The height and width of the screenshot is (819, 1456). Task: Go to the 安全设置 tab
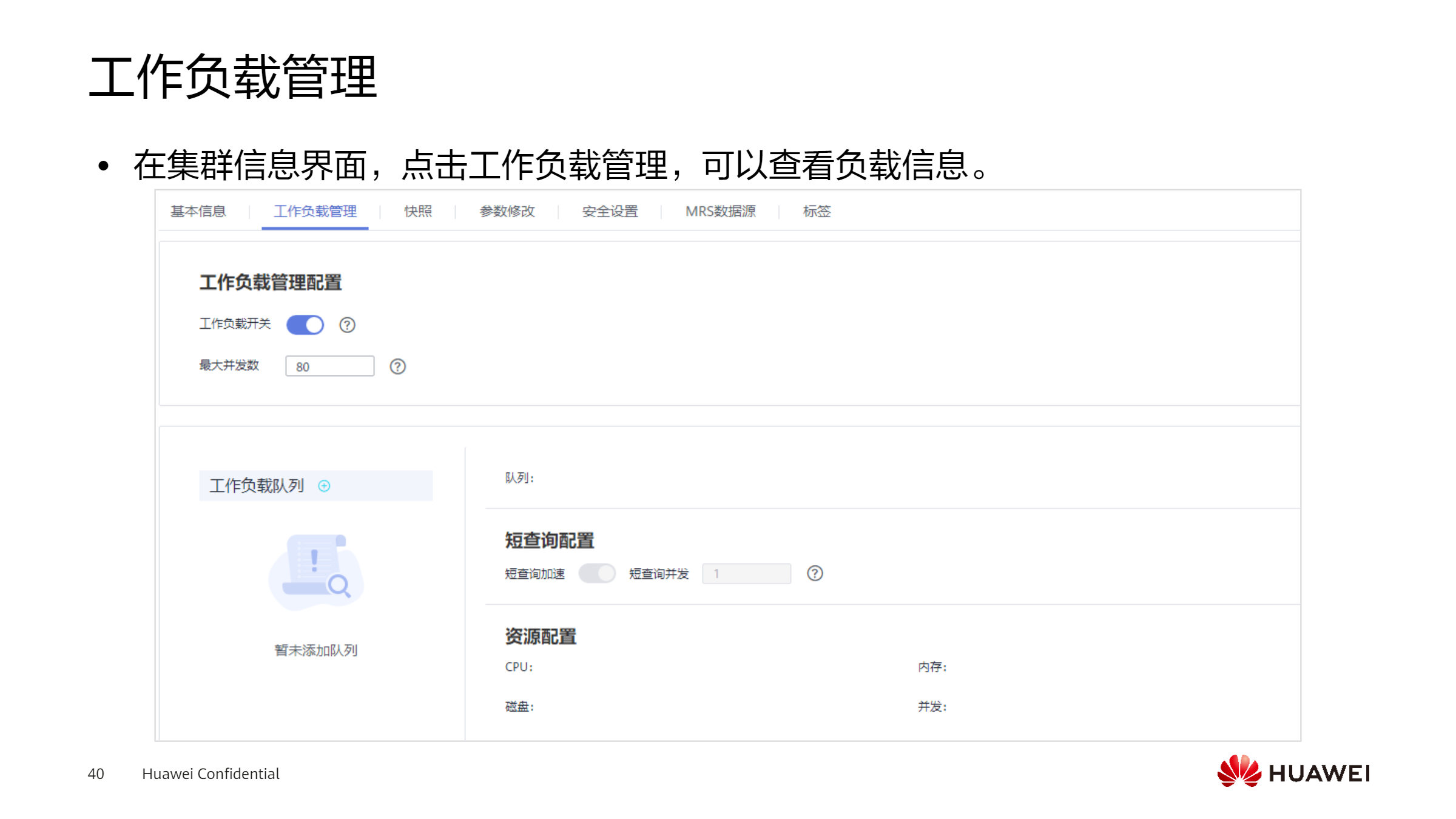610,211
